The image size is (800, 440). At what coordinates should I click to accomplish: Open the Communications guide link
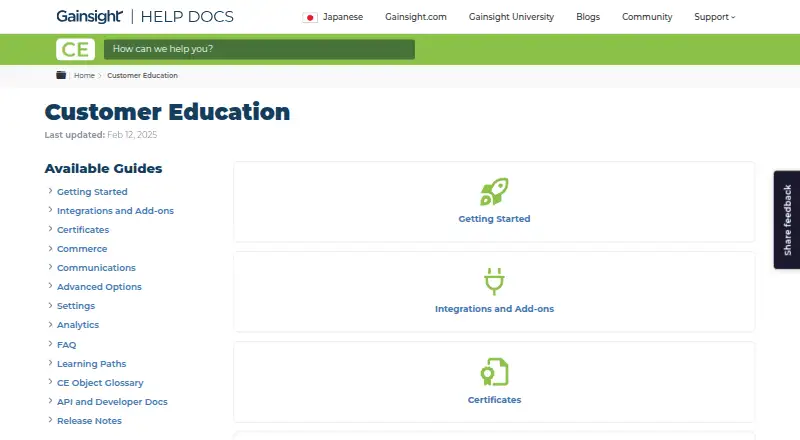(x=96, y=268)
